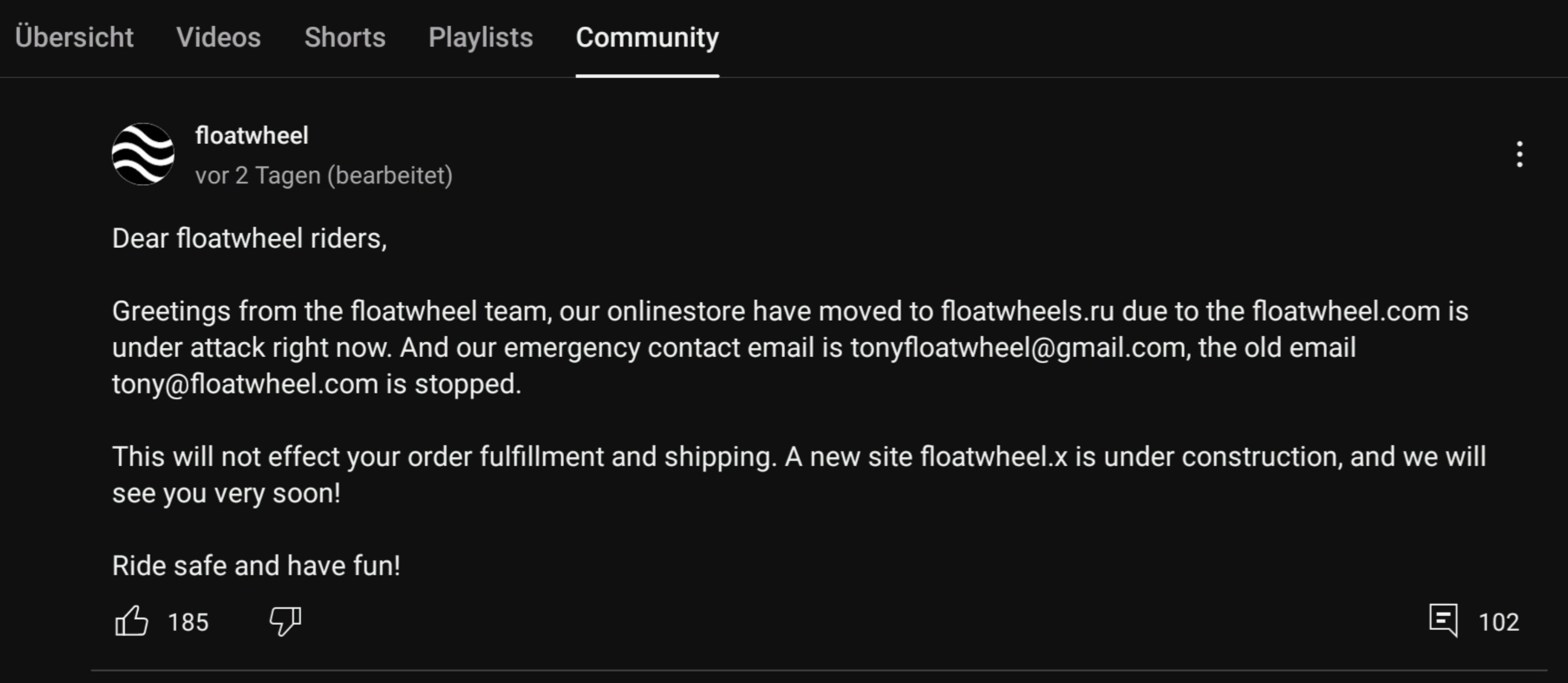Click the 'Ride safe and have fun!' line
Image resolution: width=1568 pixels, height=683 pixels.
click(256, 566)
